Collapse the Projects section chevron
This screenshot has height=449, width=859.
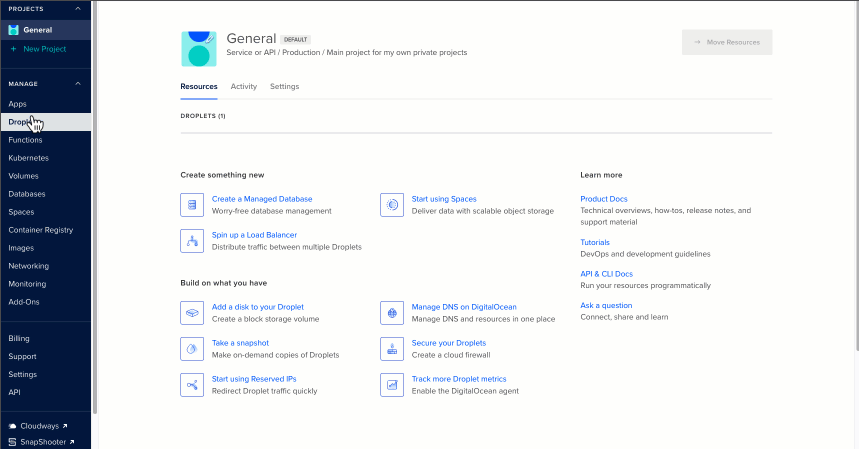(x=78, y=9)
